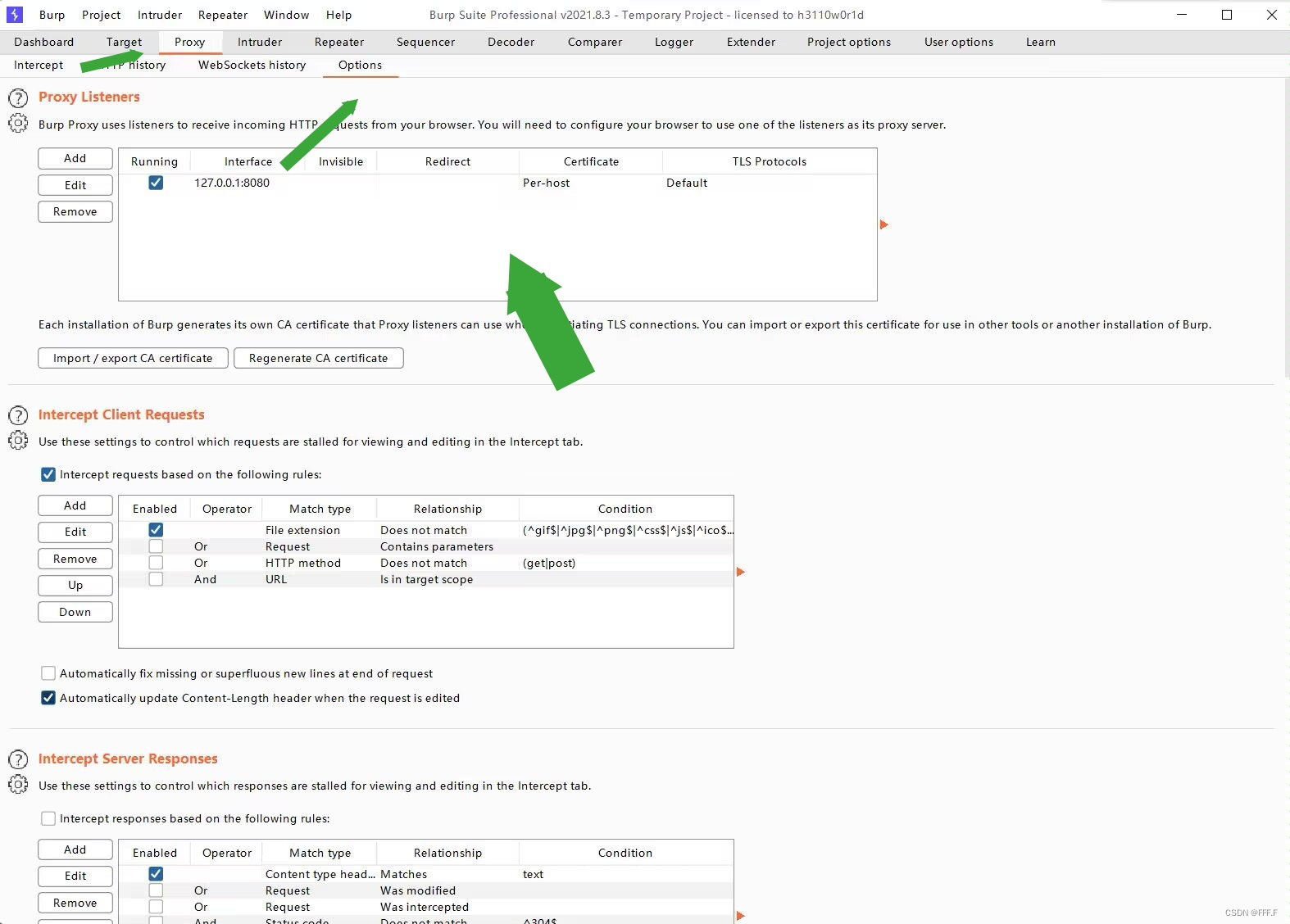Open Proxy Listeners help question-mark icon

(18, 98)
